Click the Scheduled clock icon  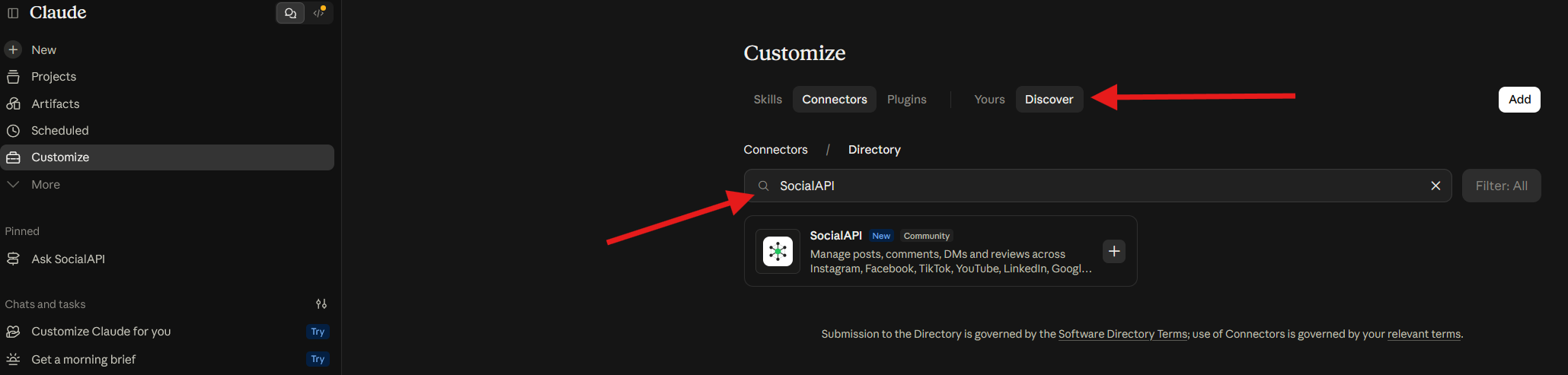13,130
